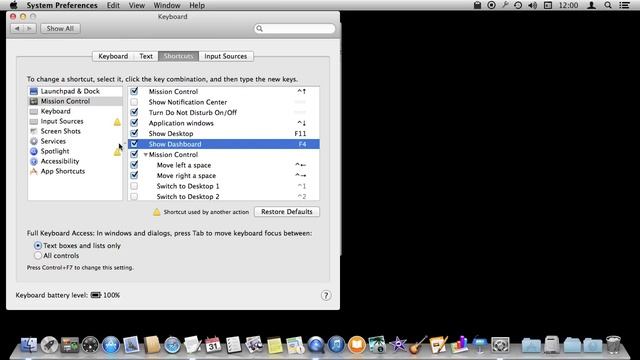The width and height of the screenshot is (640, 360).
Task: Open Keynote podium icon in dock
Action: (480, 344)
